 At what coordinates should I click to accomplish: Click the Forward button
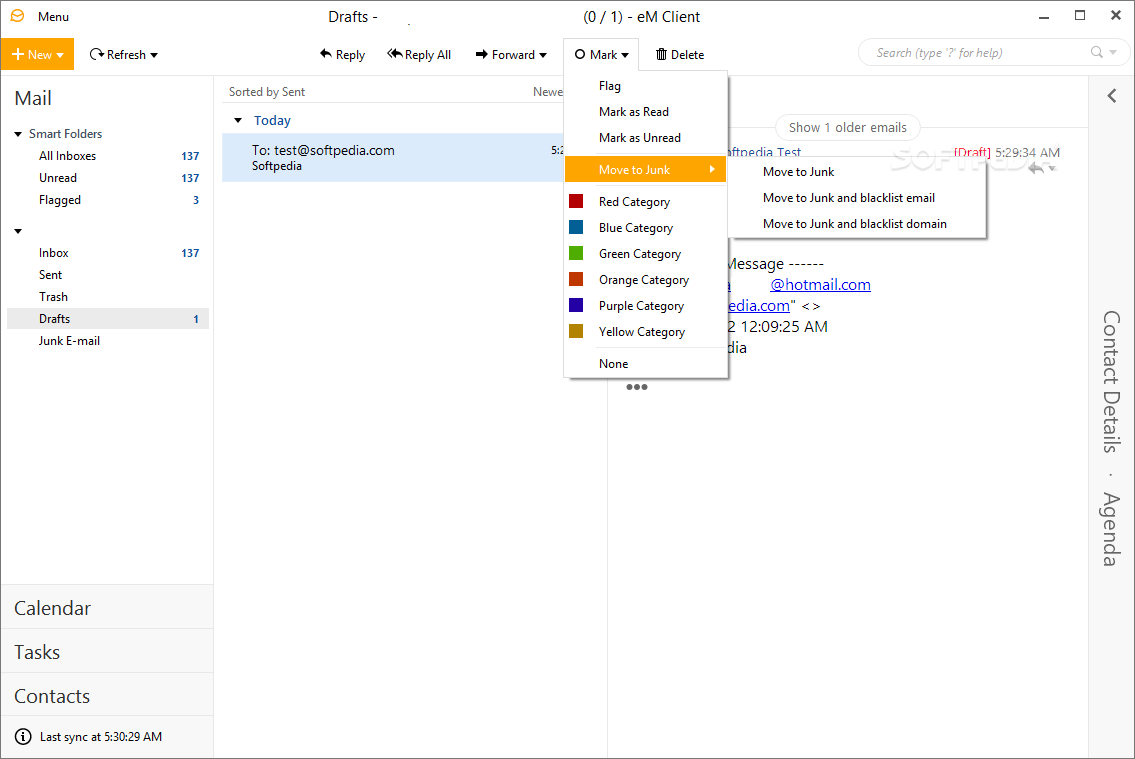tap(505, 54)
